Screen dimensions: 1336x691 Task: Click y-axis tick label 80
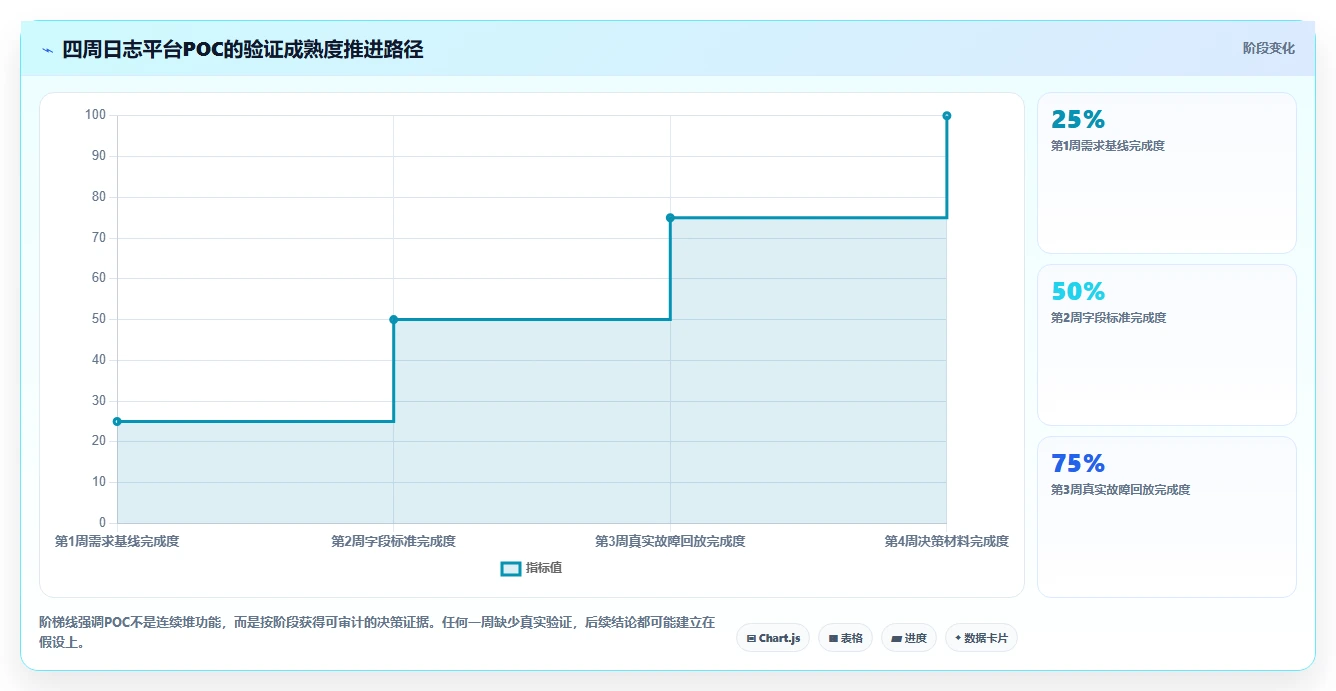coord(98,197)
